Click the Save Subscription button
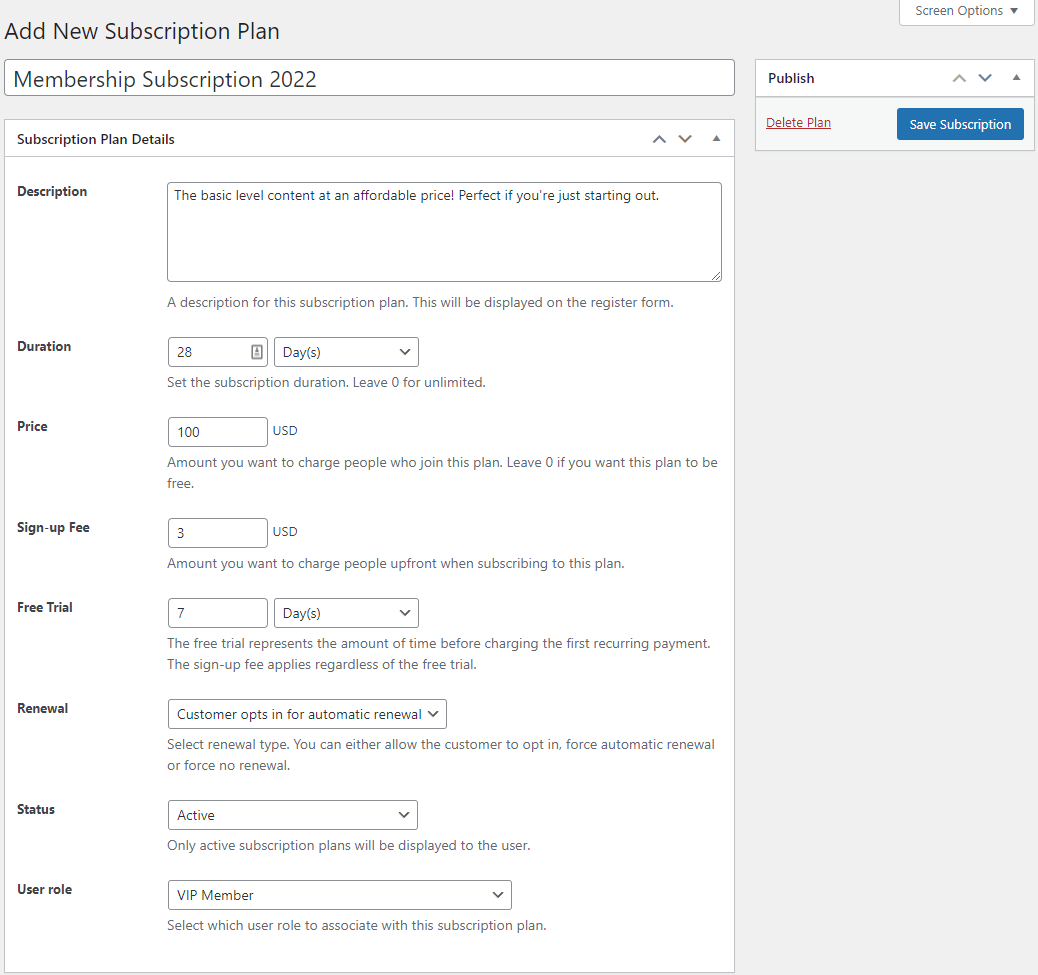The image size is (1038, 975). click(960, 124)
